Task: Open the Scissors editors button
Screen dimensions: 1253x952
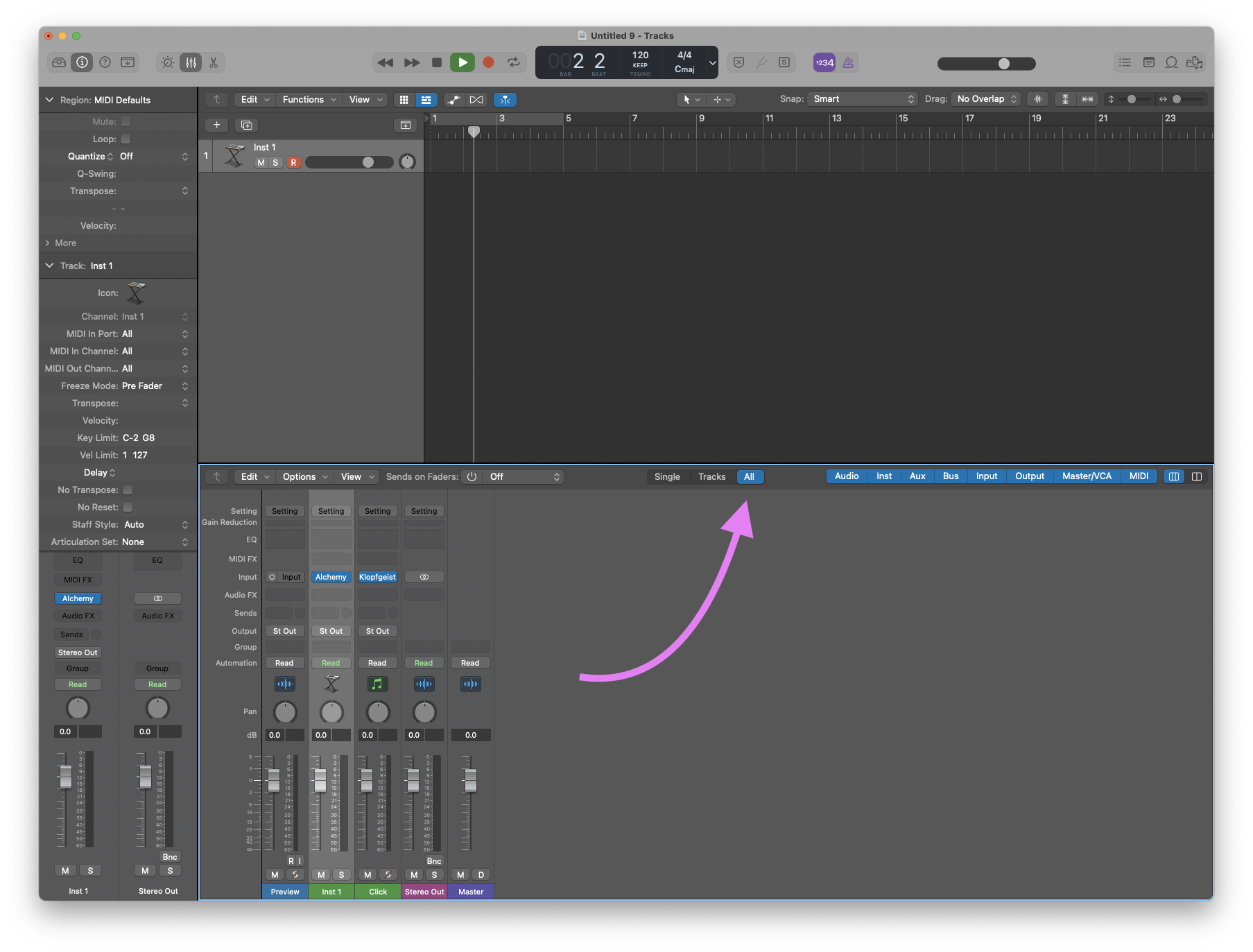Action: click(214, 62)
